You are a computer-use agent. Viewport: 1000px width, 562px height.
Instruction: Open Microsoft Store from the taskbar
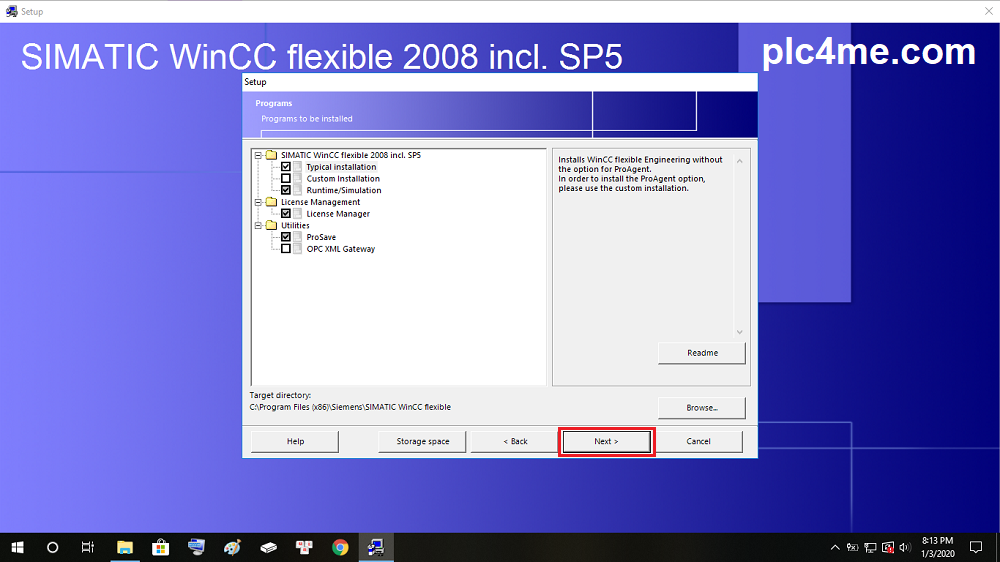click(160, 547)
